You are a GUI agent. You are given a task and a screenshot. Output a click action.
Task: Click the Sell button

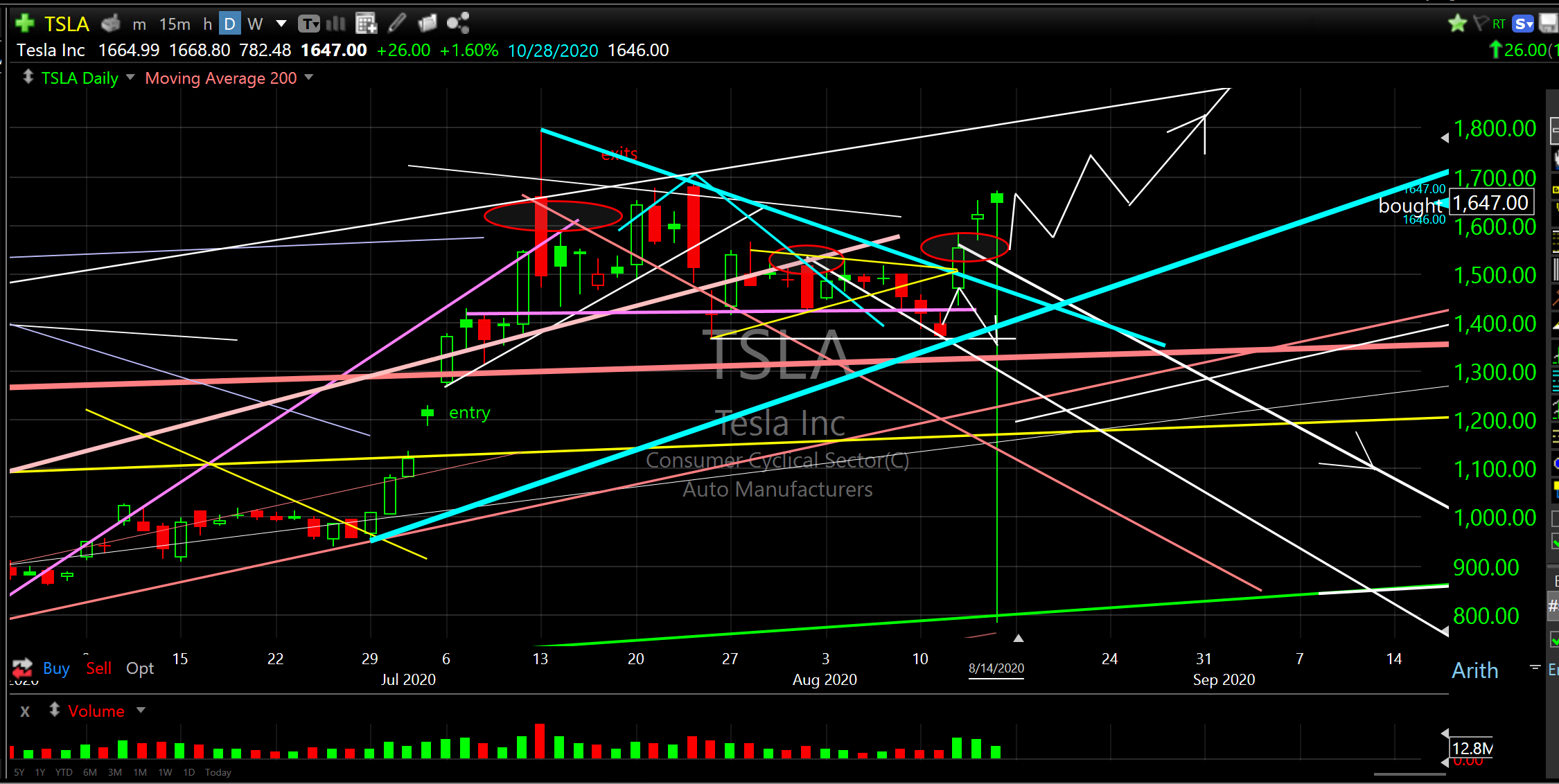(x=98, y=668)
